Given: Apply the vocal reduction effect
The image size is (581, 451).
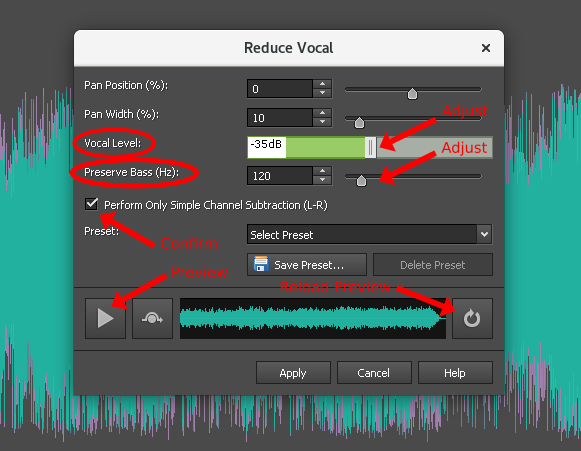Looking at the screenshot, I should [293, 373].
